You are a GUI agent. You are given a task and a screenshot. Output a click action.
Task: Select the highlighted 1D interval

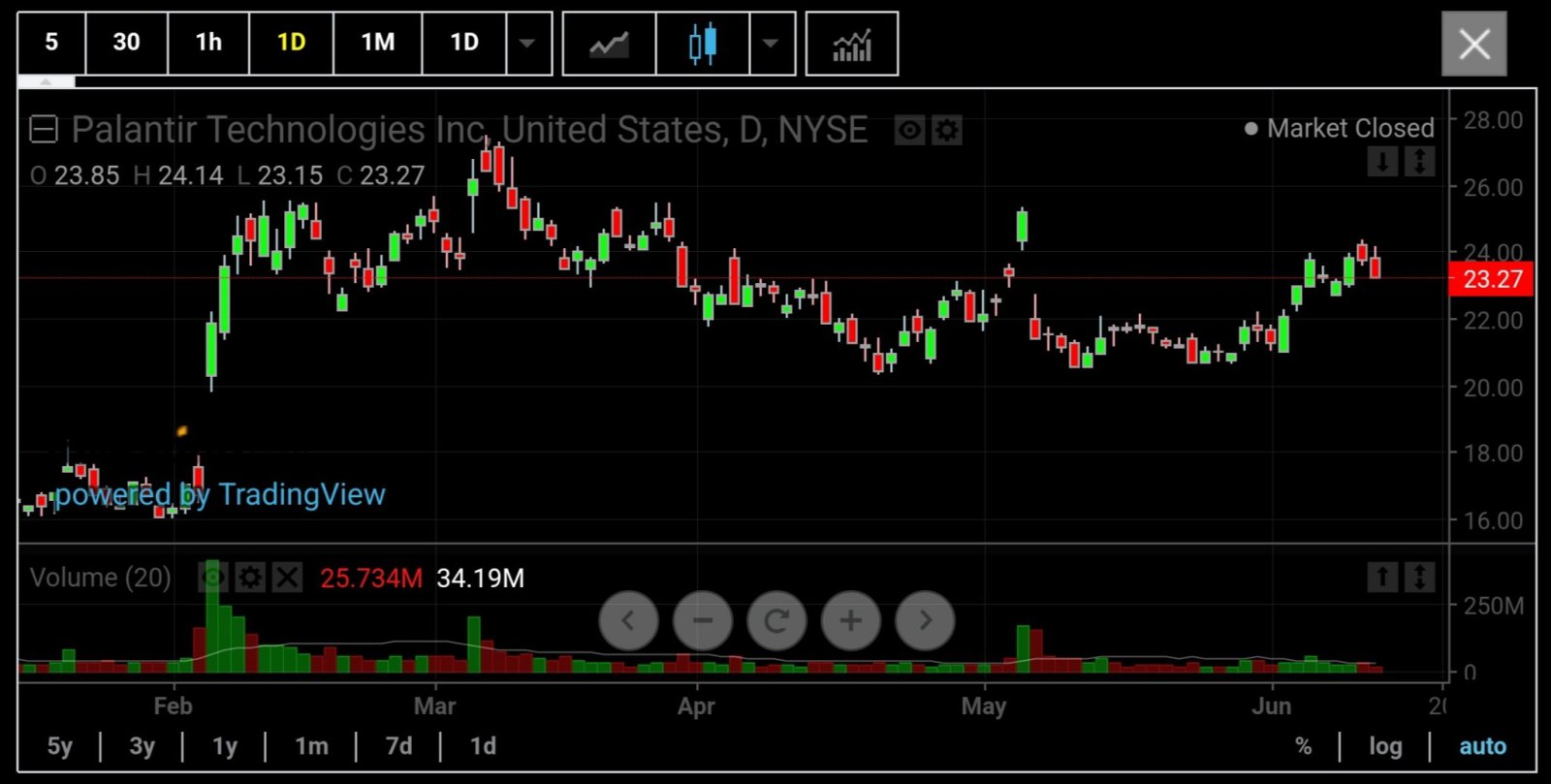291,43
